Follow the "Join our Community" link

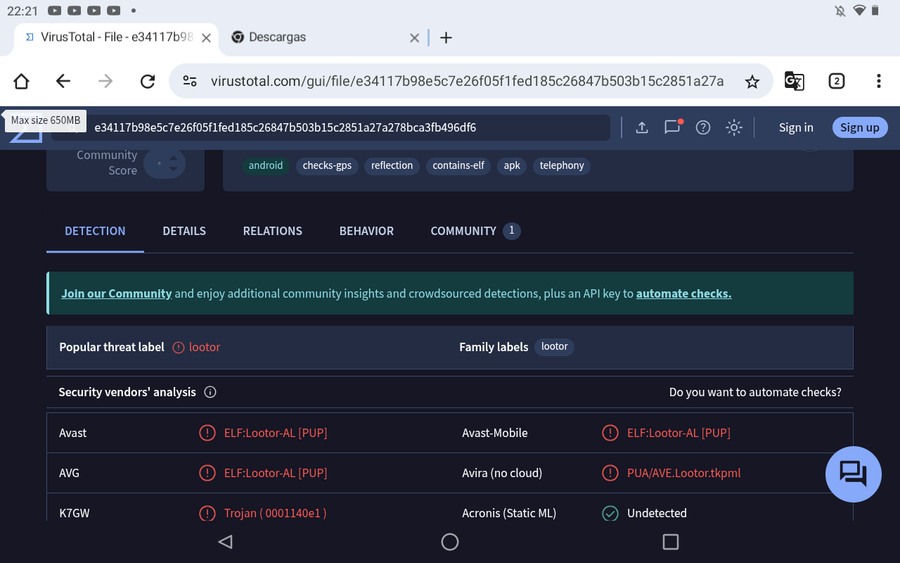116,294
